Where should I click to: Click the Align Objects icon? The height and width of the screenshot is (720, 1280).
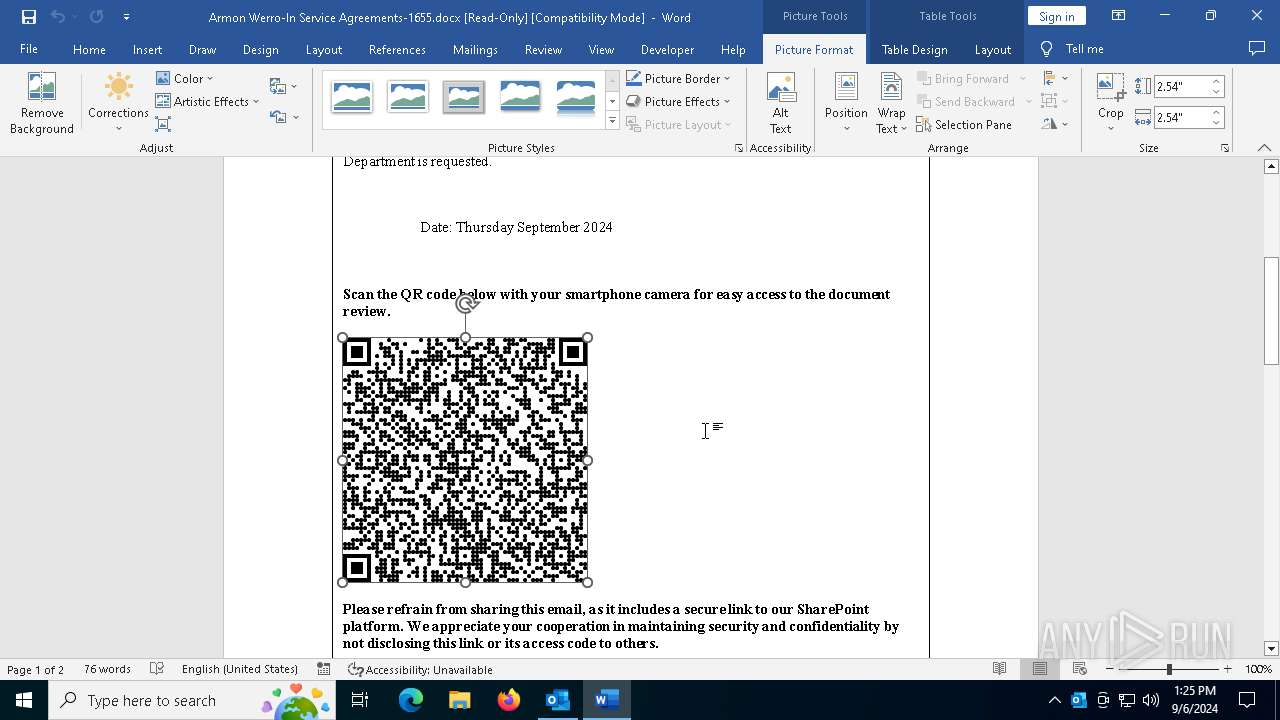pos(1054,78)
